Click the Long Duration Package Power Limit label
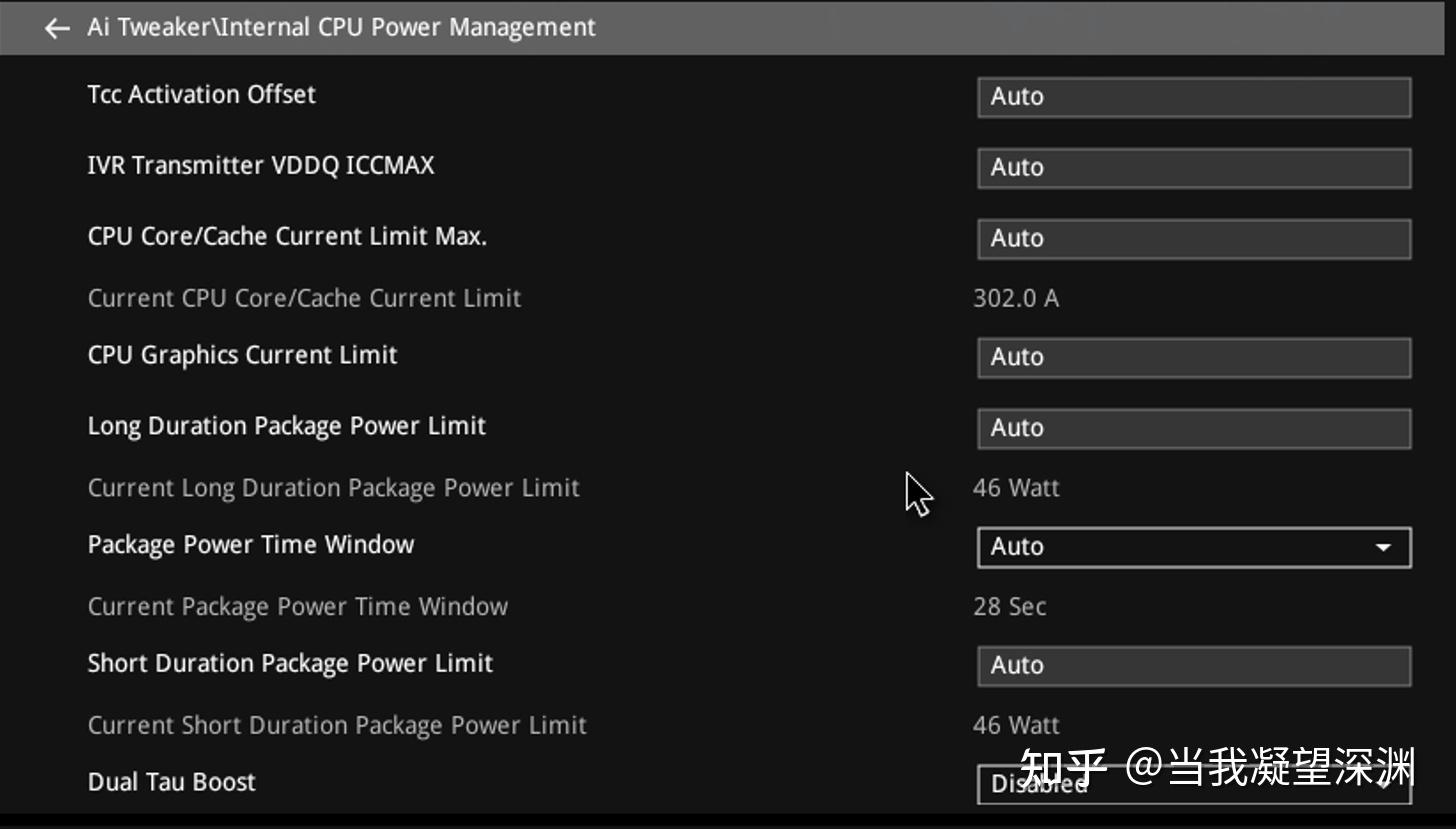This screenshot has height=829, width=1456. pos(286,426)
